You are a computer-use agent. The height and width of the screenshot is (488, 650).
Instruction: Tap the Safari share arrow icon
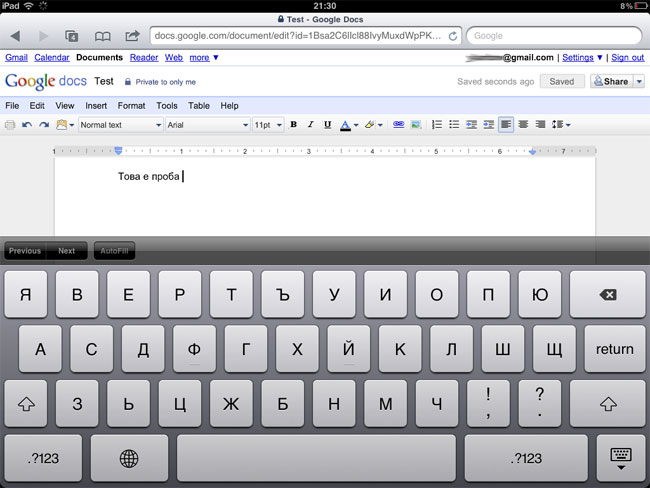132,36
